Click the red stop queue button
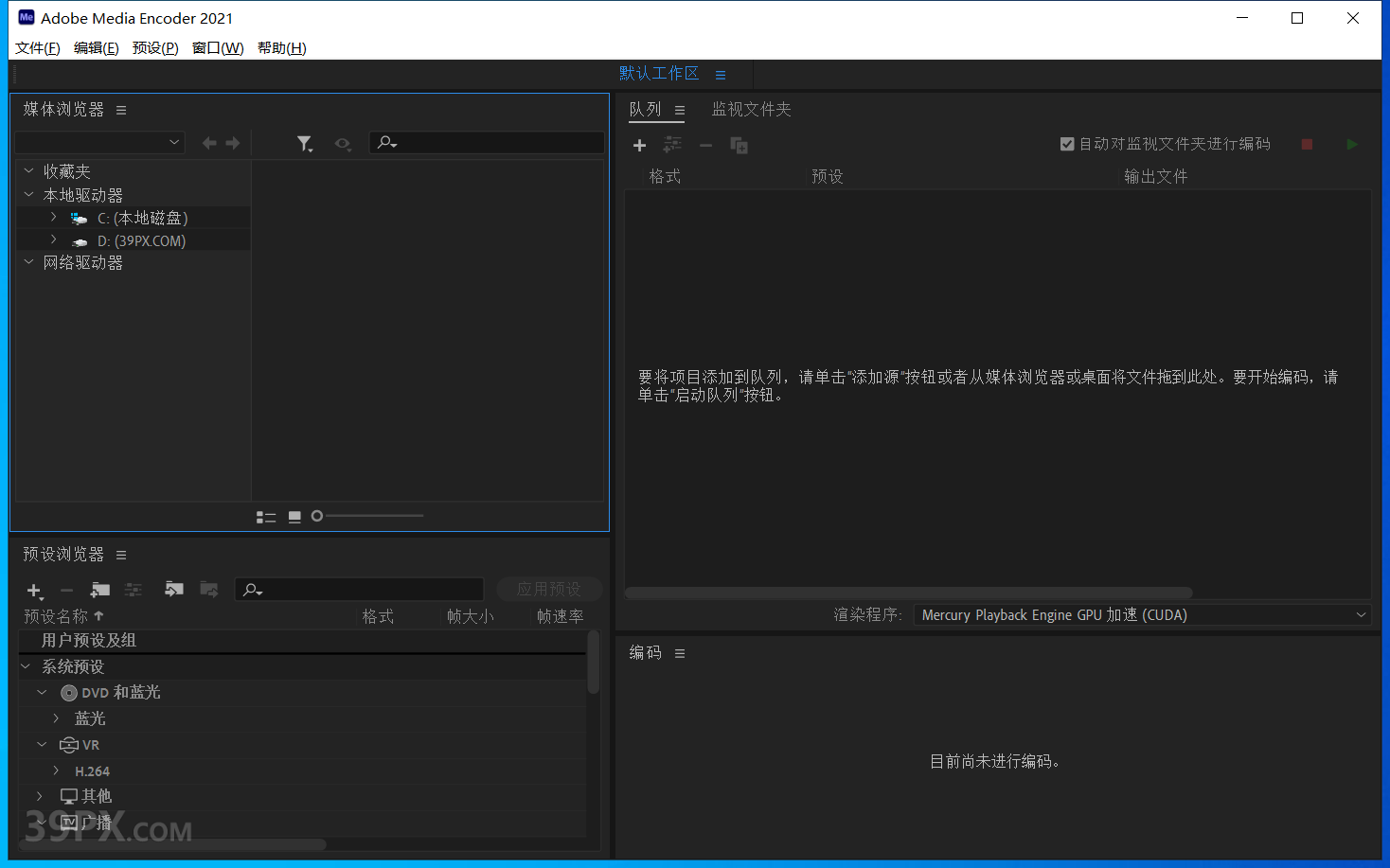 coord(1307,145)
